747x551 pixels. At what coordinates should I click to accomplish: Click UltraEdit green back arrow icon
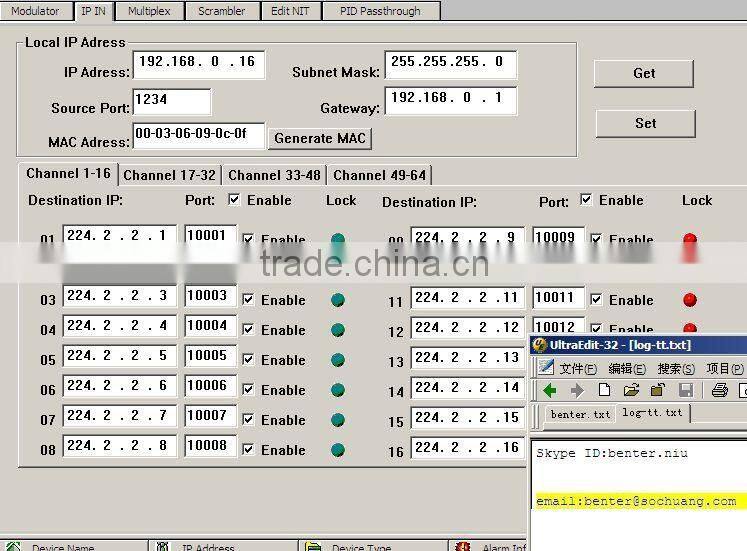coord(550,391)
